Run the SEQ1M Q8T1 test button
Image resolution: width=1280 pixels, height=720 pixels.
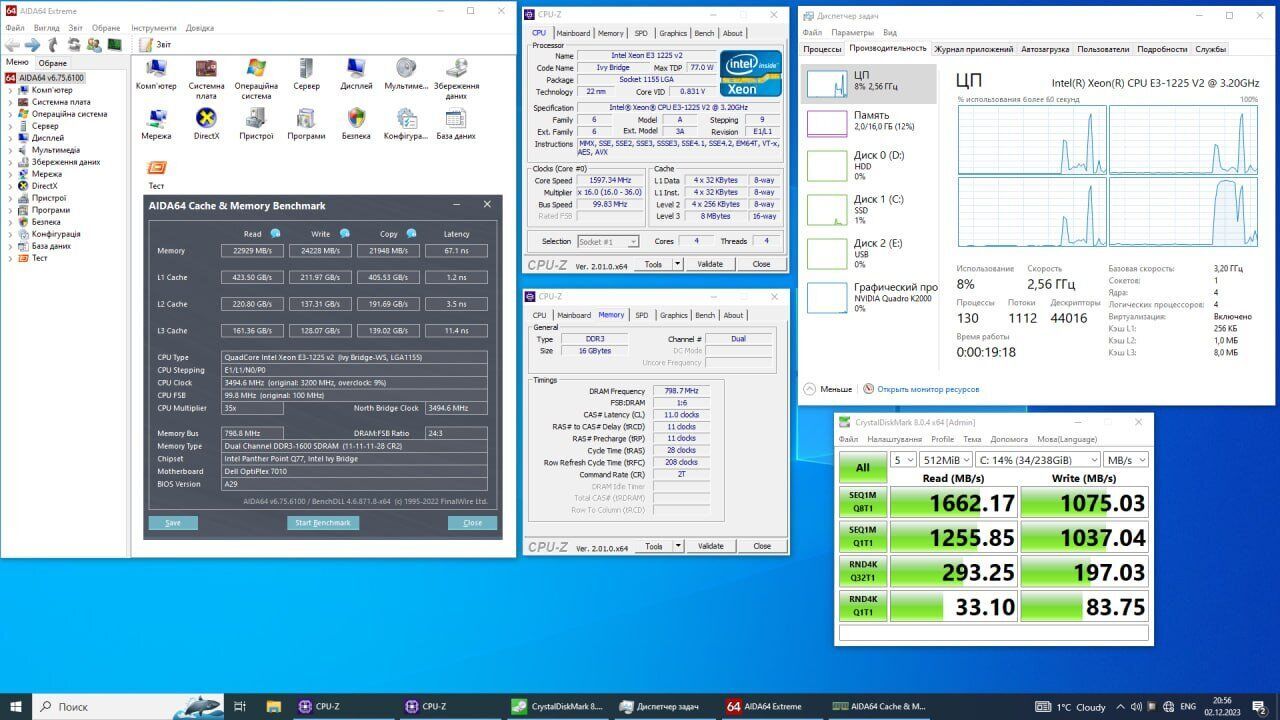[862, 502]
